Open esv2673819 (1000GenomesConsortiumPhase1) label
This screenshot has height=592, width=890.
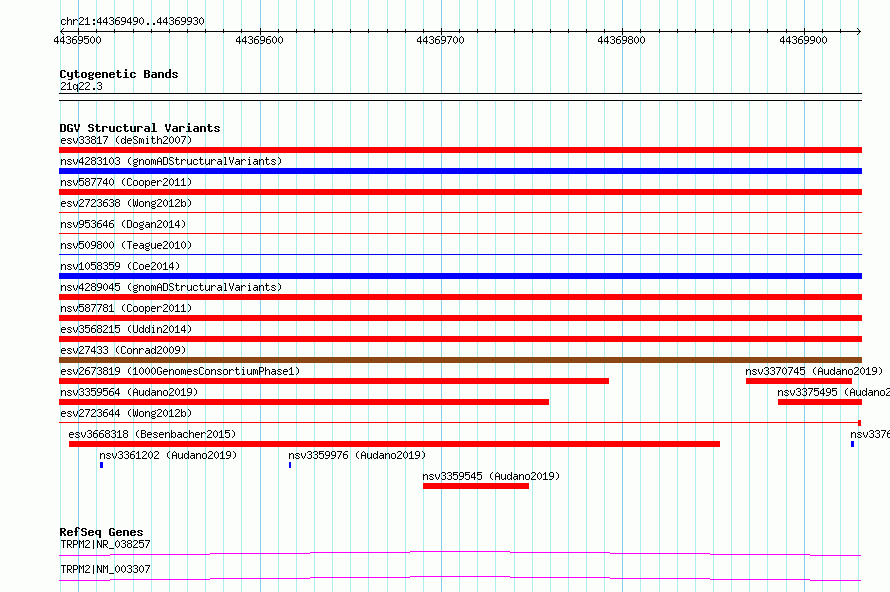point(180,371)
